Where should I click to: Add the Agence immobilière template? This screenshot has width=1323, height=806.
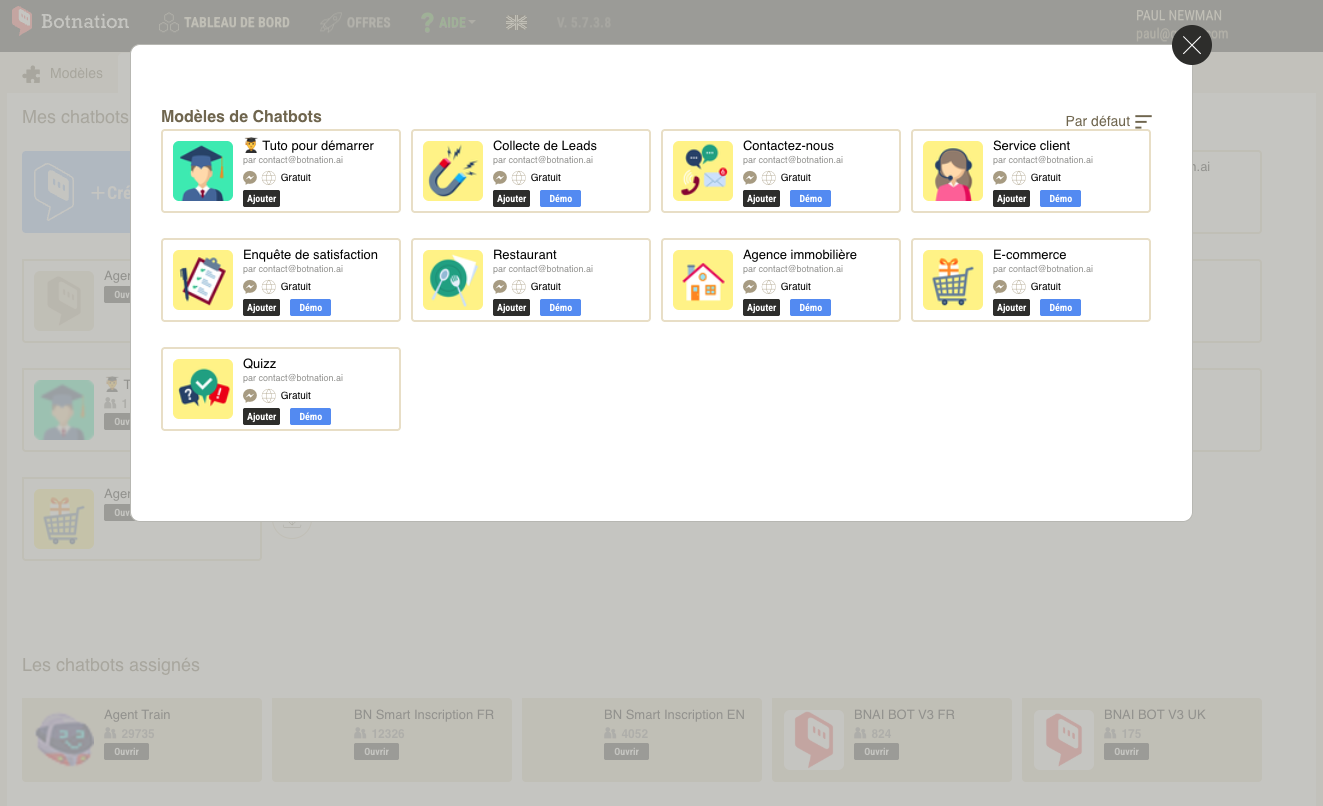coord(761,308)
